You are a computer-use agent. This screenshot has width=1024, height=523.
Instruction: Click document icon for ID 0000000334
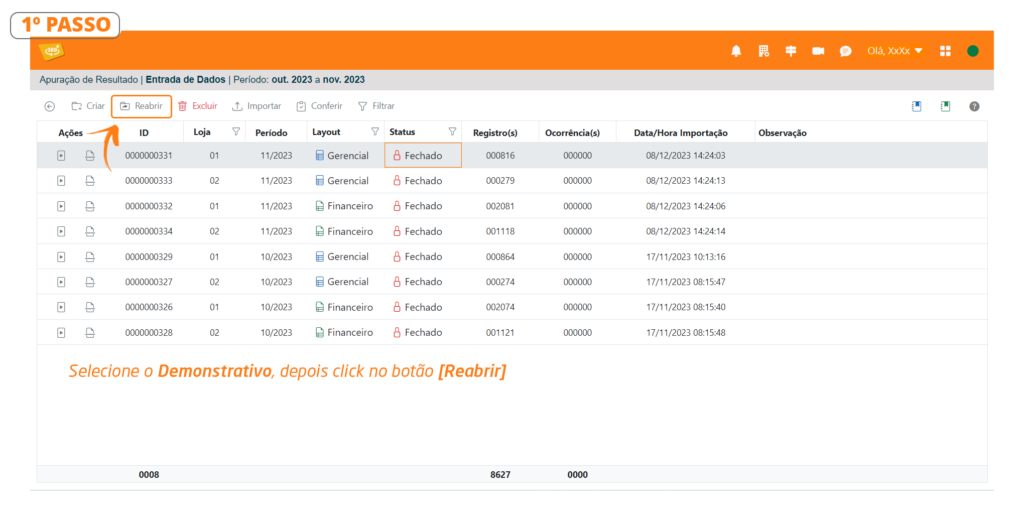(x=90, y=232)
